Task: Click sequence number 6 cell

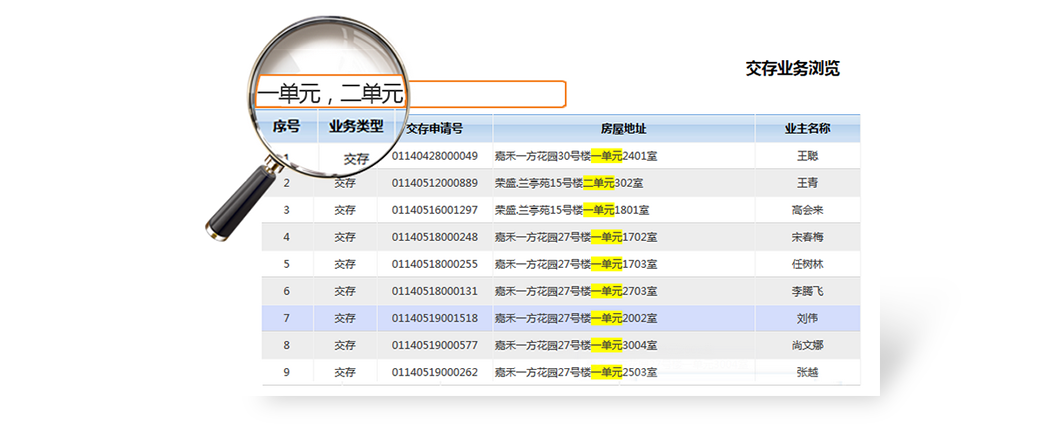Action: pyautogui.click(x=287, y=291)
